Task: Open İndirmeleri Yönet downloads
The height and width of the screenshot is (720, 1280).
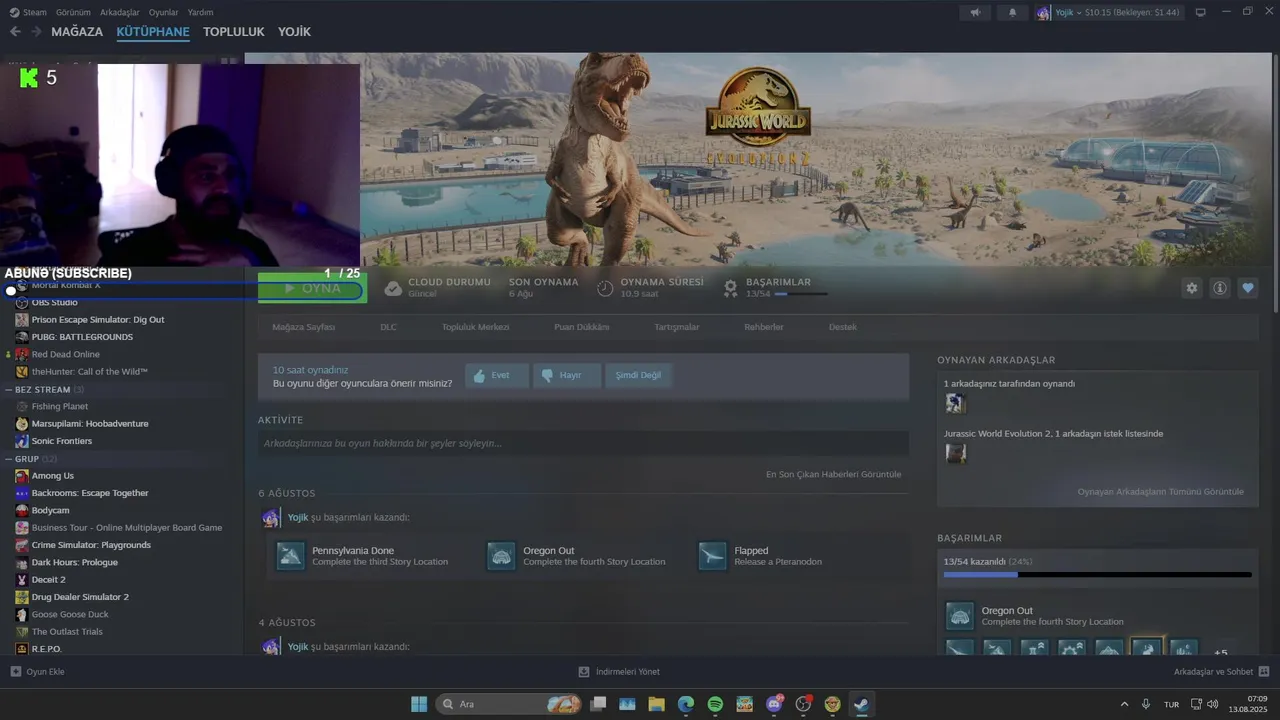Action: click(619, 672)
